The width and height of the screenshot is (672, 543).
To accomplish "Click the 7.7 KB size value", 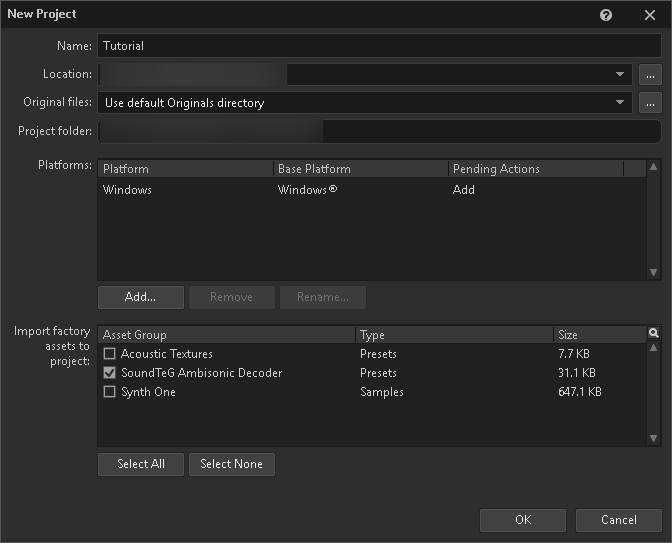I will tap(573, 354).
